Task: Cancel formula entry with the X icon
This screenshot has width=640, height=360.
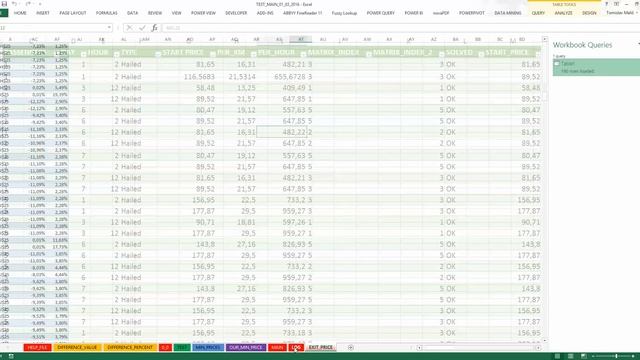Action: 129,28
